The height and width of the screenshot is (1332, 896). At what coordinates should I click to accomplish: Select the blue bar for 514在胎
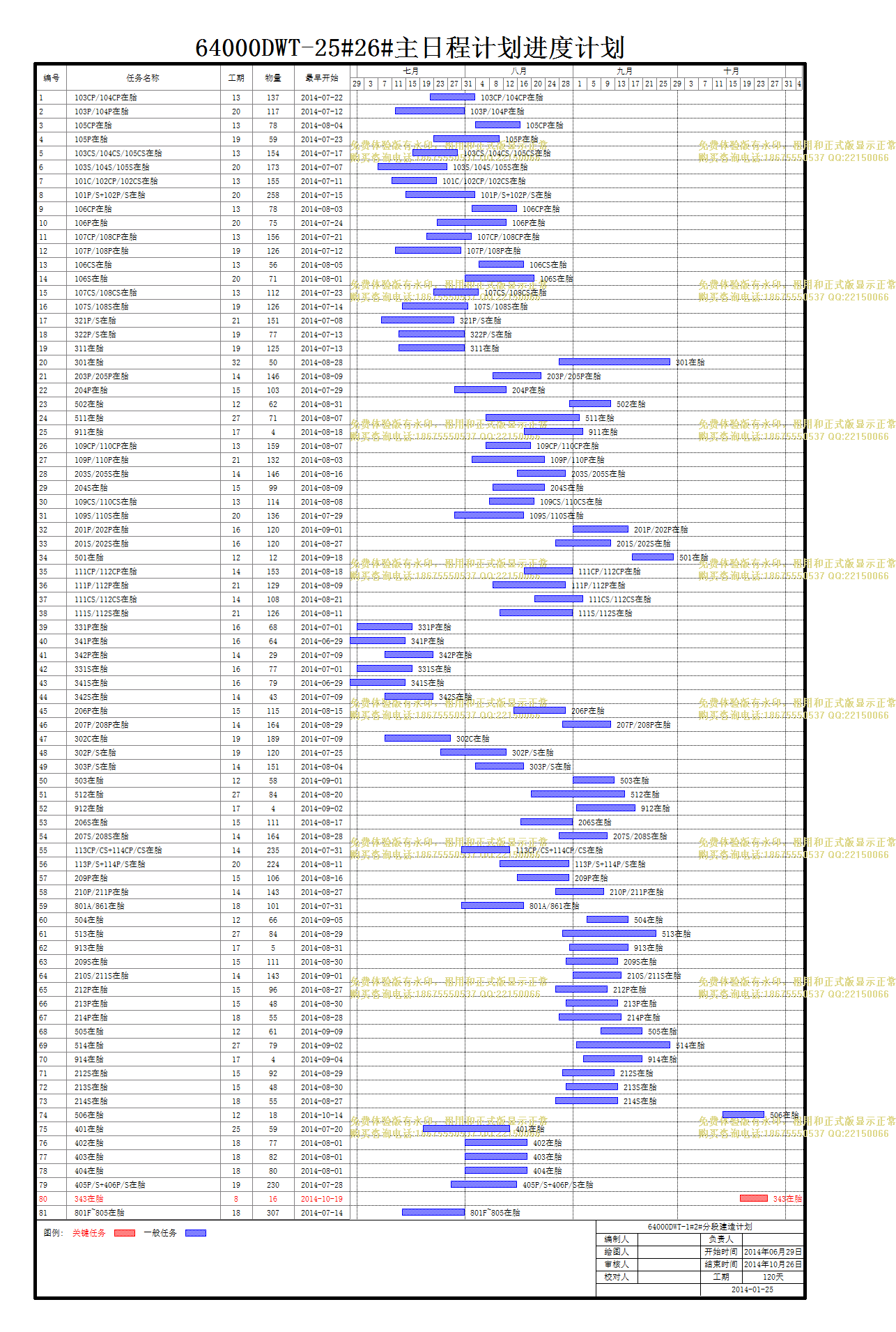[x=623, y=1045]
